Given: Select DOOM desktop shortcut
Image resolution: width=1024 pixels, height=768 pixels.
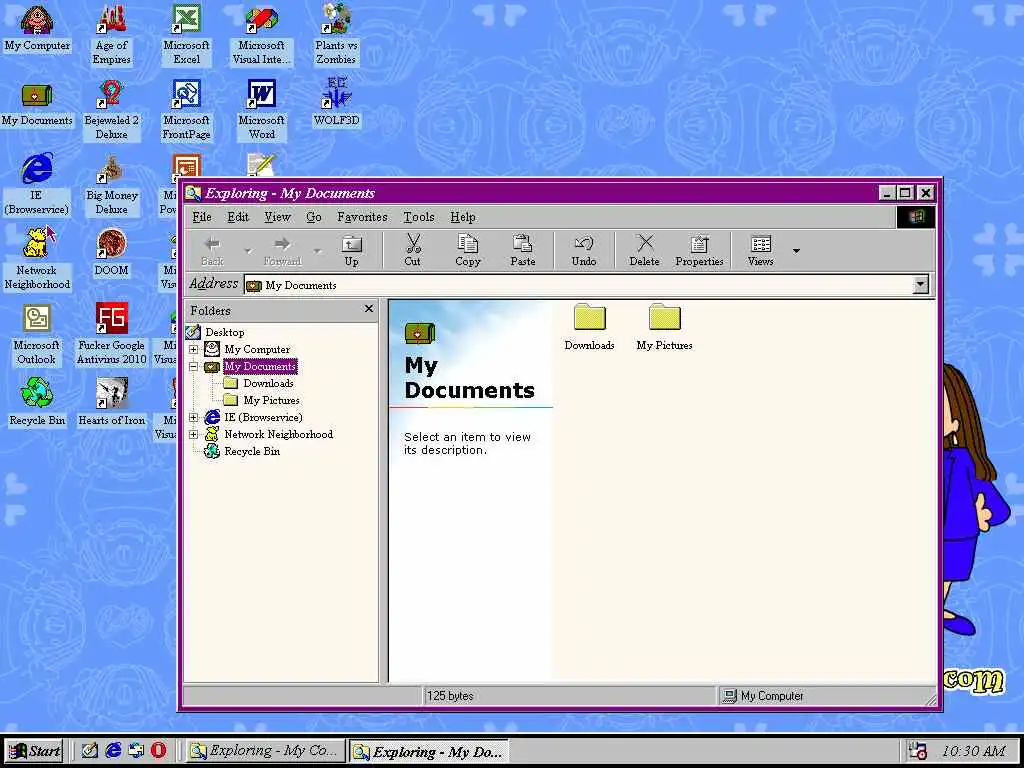Looking at the screenshot, I should (111, 252).
